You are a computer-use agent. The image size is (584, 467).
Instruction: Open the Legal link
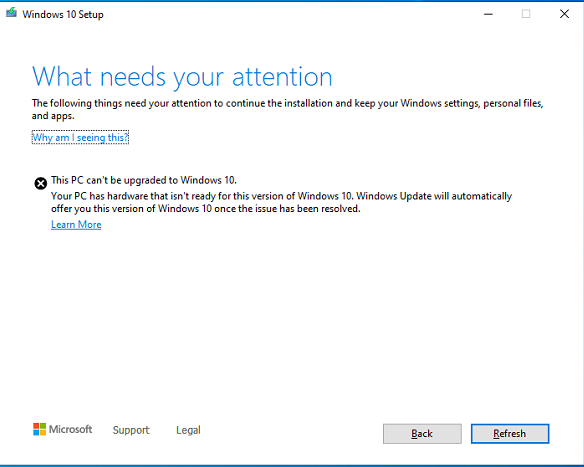point(188,430)
